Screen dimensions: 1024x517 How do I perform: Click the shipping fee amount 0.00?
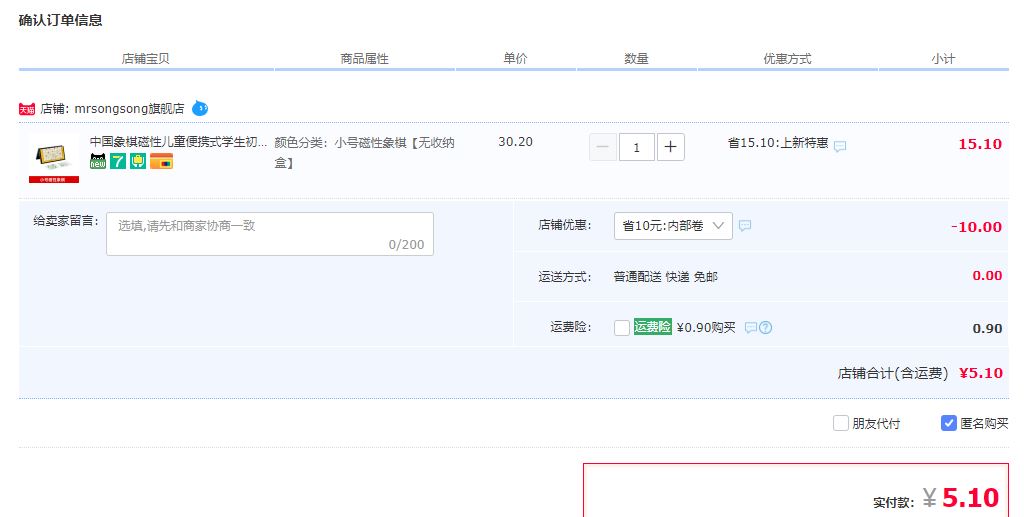(x=987, y=275)
